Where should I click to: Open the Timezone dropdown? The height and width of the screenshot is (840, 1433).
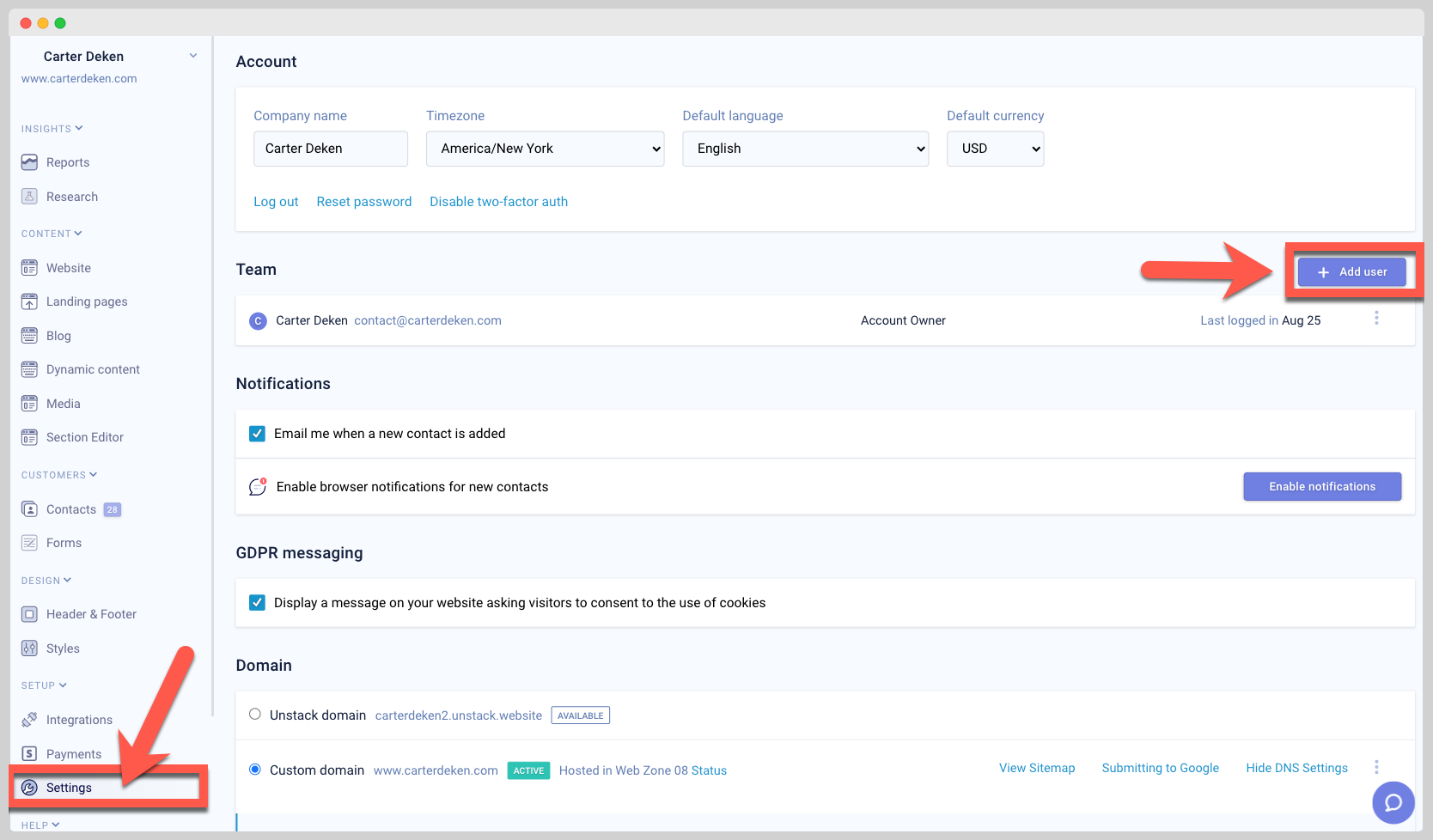coord(545,149)
